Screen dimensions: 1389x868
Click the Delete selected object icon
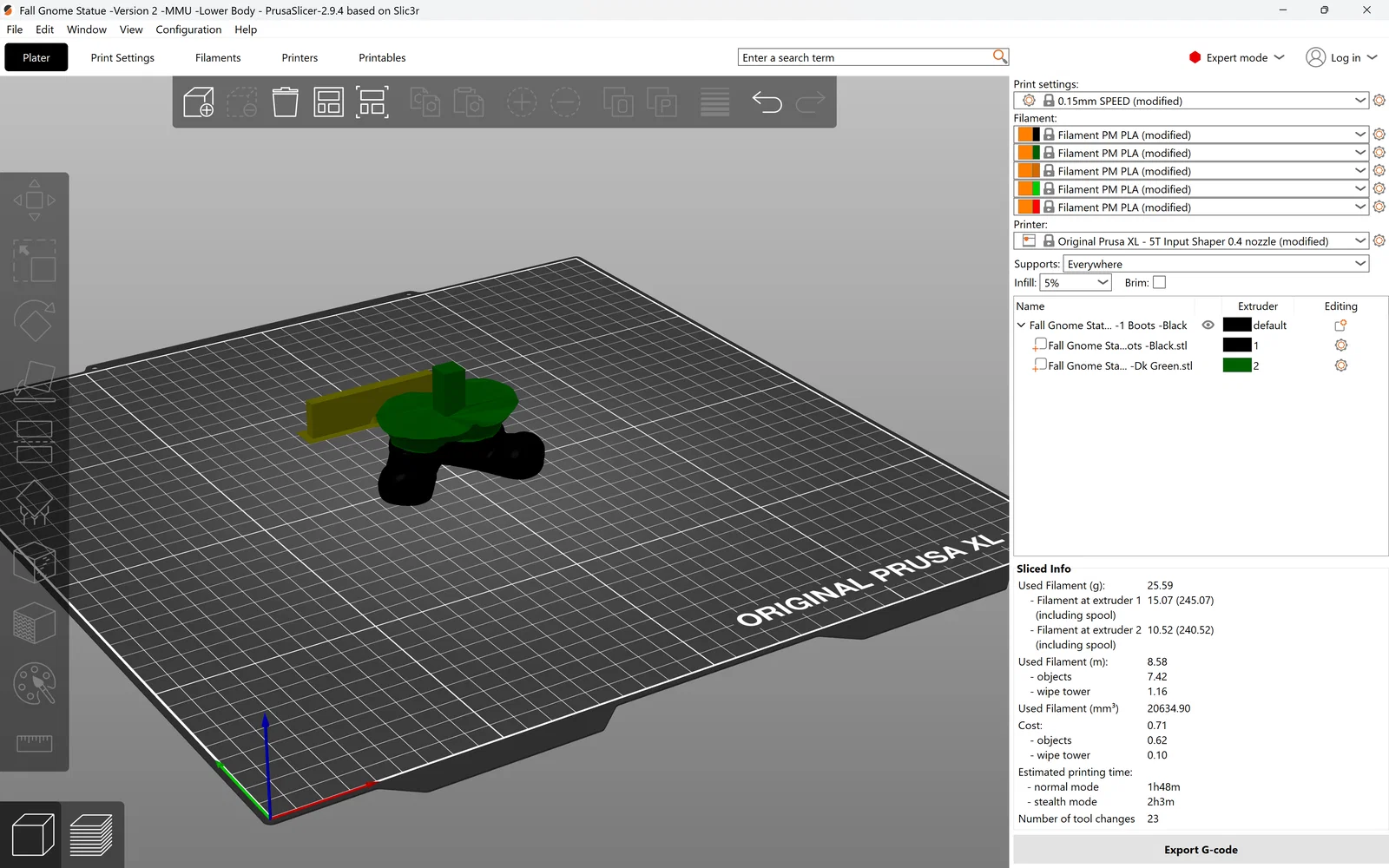pyautogui.click(x=242, y=102)
